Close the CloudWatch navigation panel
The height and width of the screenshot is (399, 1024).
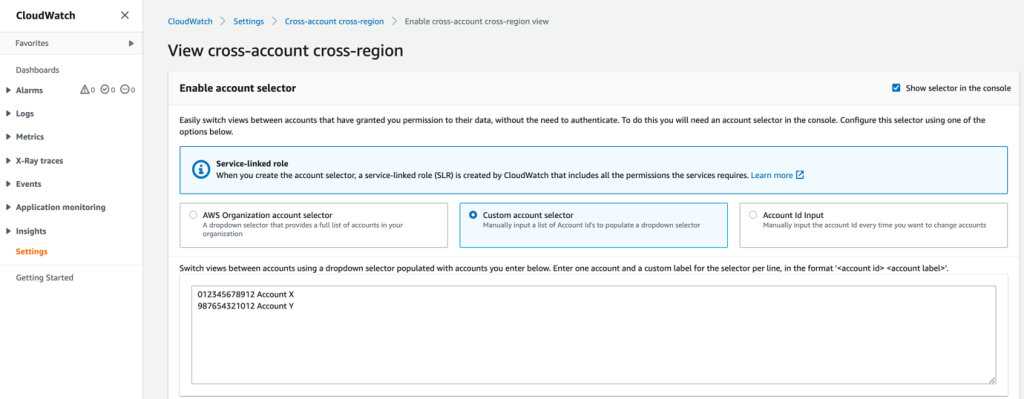[125, 15]
